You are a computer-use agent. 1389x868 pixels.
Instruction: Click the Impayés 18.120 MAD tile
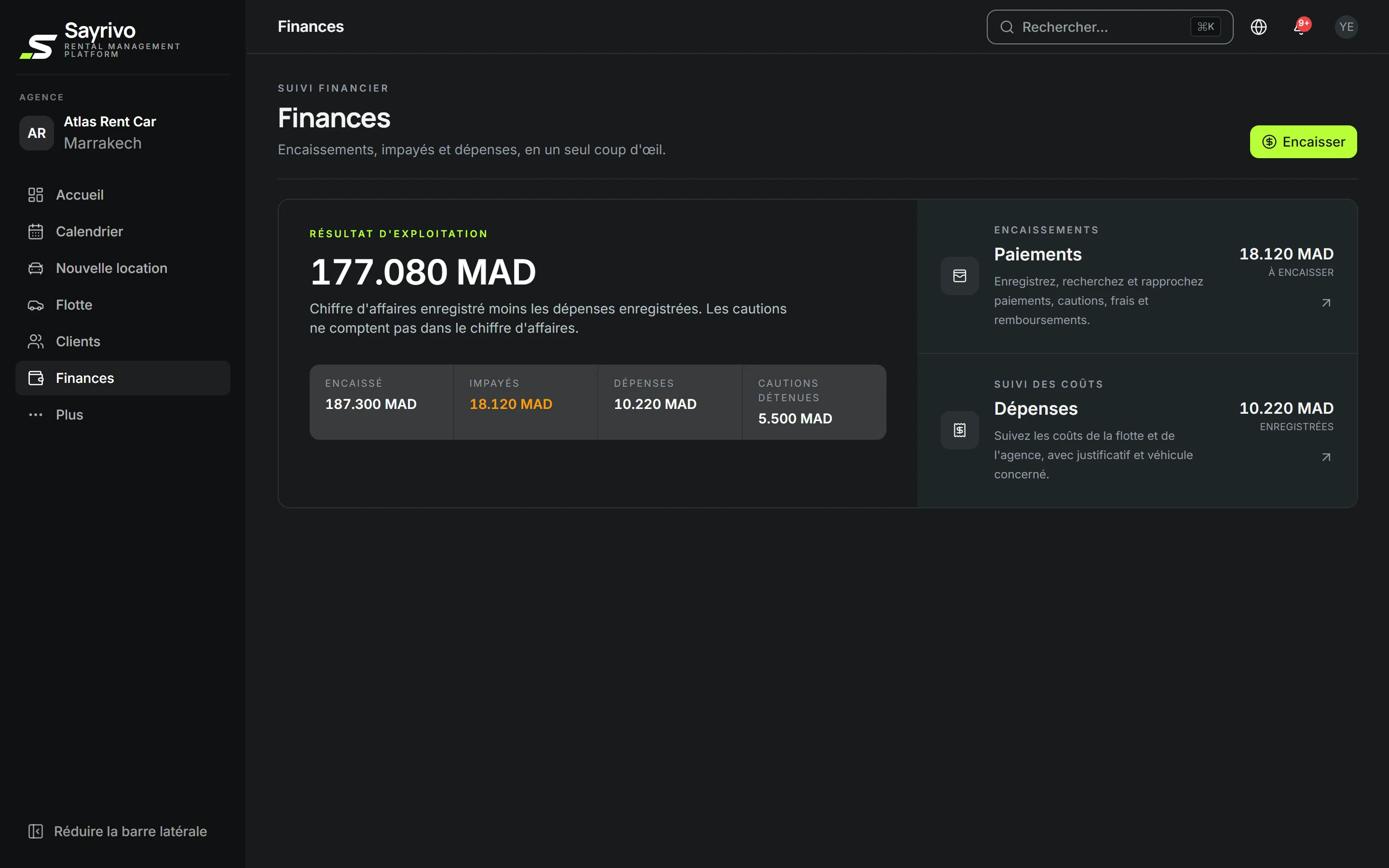[x=526, y=402]
